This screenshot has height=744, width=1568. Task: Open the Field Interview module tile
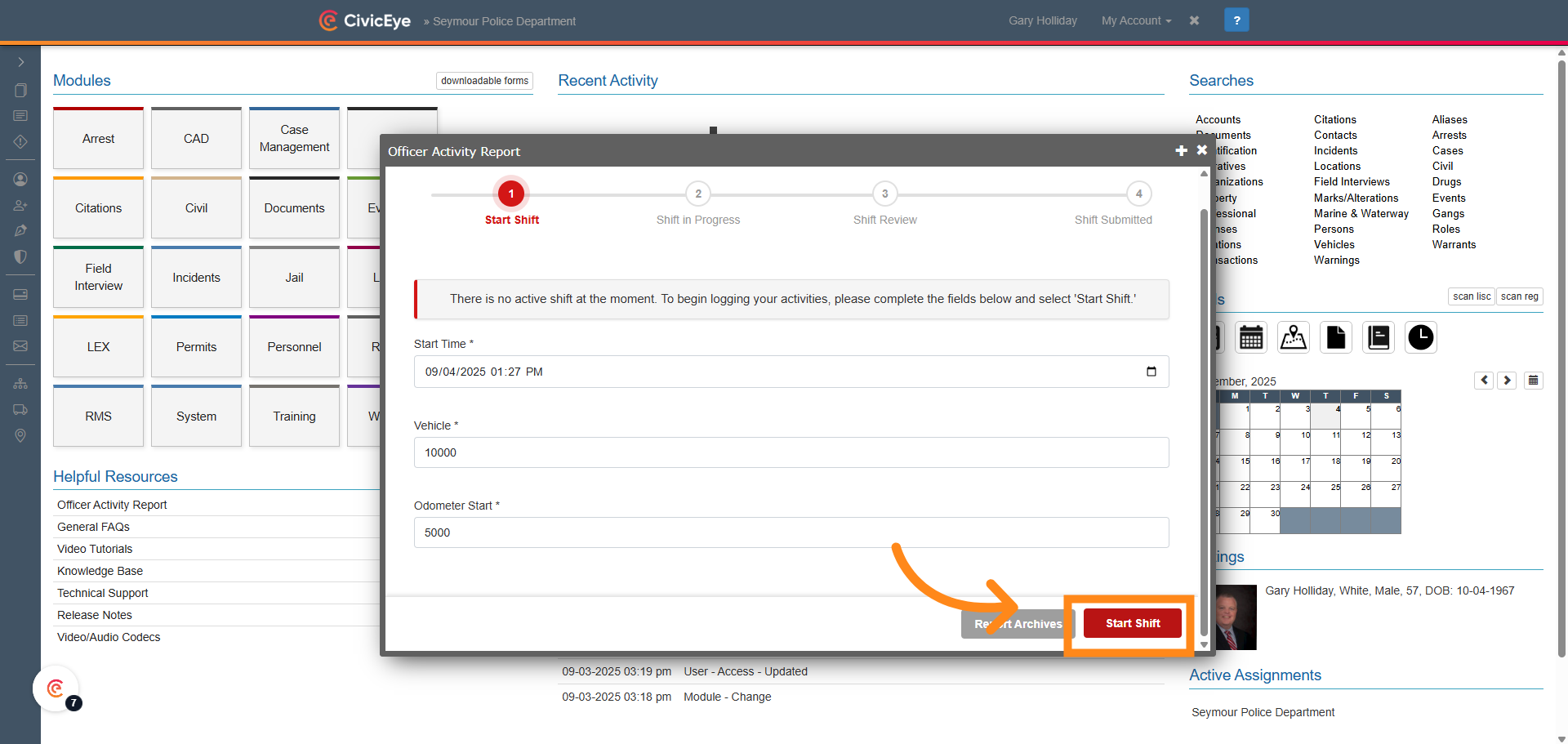98,278
